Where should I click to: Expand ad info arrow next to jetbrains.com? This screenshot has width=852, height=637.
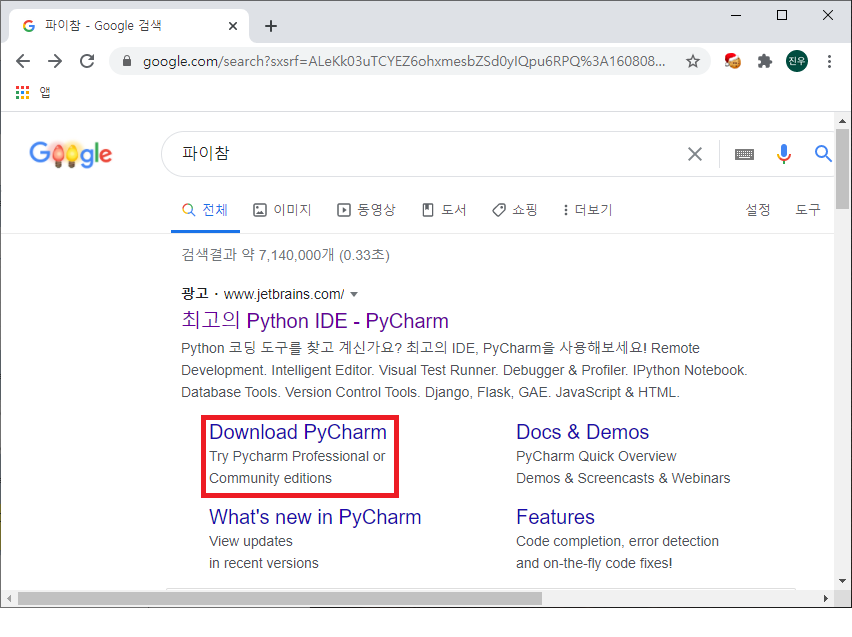point(354,295)
